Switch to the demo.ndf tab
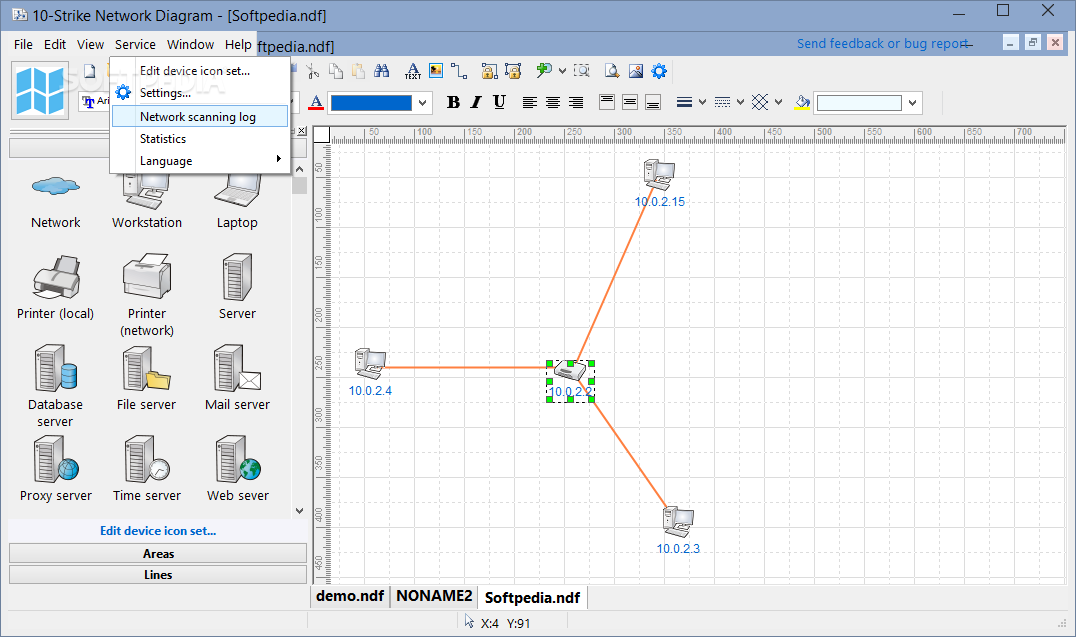The height and width of the screenshot is (637, 1076). point(350,596)
